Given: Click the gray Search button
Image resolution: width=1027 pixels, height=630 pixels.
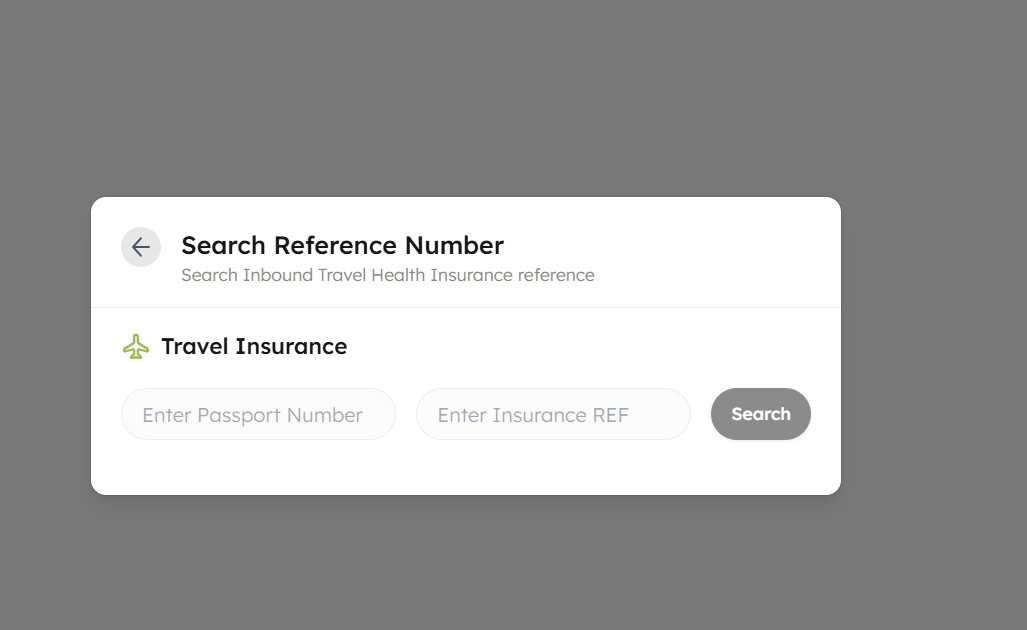Looking at the screenshot, I should tap(760, 414).
